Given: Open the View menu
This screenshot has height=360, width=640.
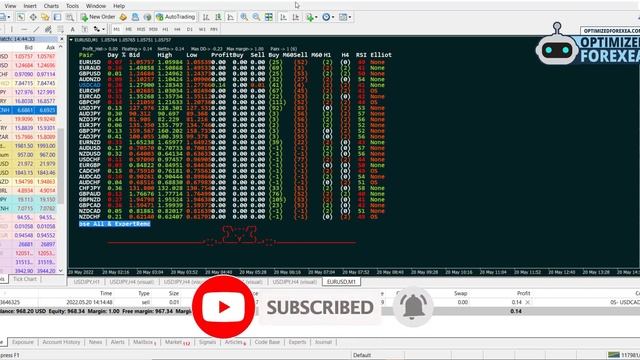Looking at the screenshot, I should click(x=10, y=6).
